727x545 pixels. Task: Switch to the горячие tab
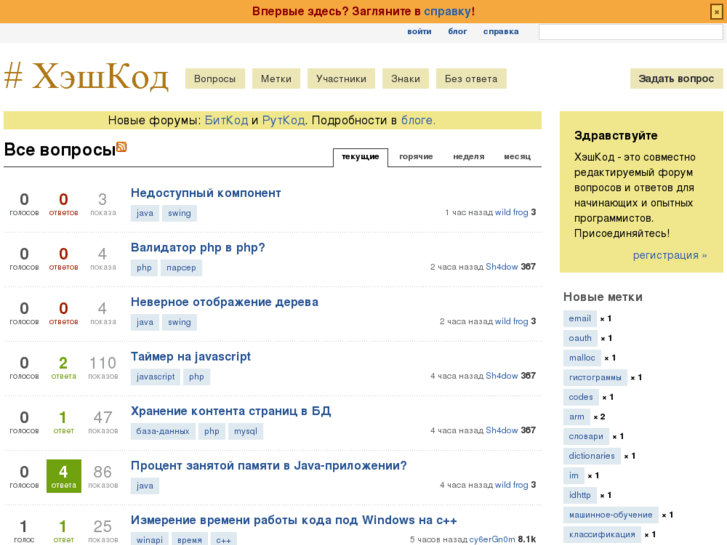(416, 157)
